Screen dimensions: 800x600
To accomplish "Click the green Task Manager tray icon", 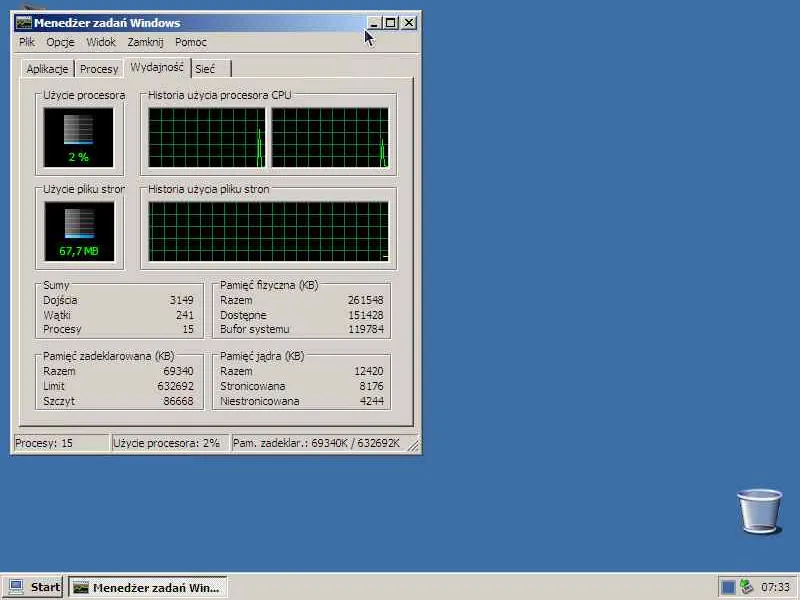I will 746,587.
